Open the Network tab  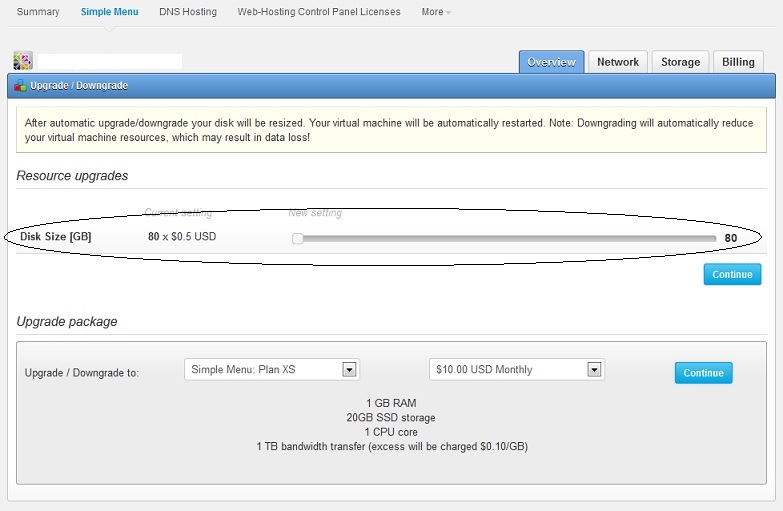click(618, 62)
